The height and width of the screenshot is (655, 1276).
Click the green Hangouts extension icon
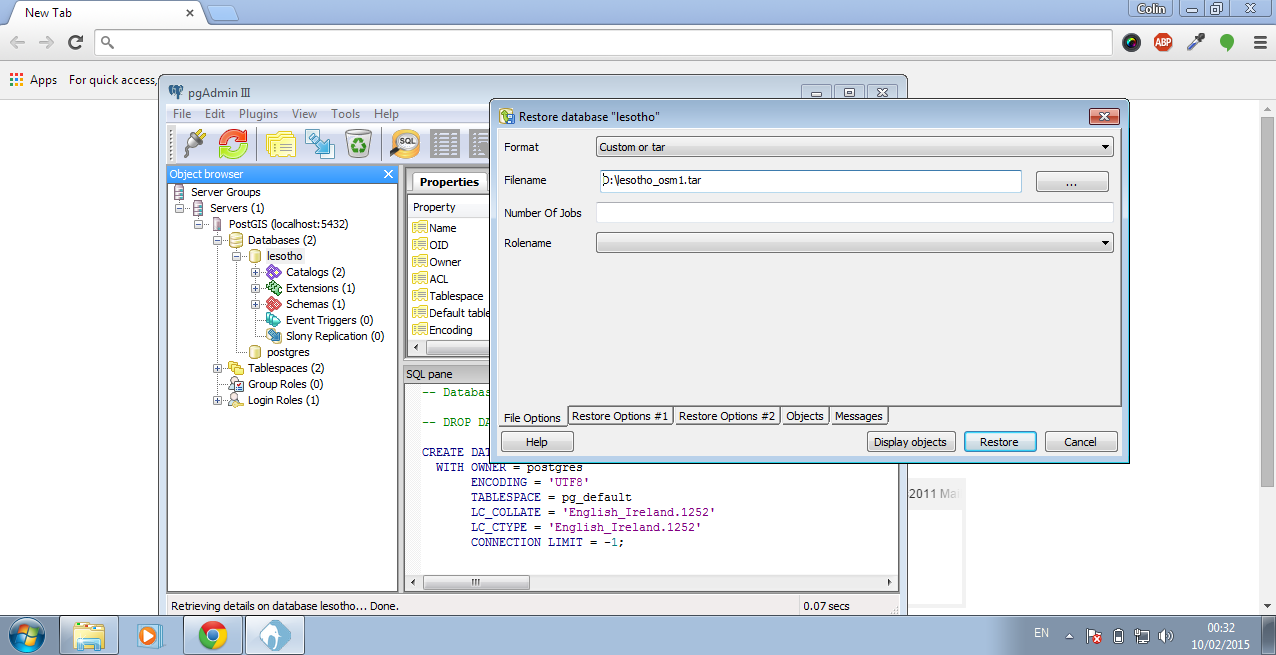click(1227, 43)
